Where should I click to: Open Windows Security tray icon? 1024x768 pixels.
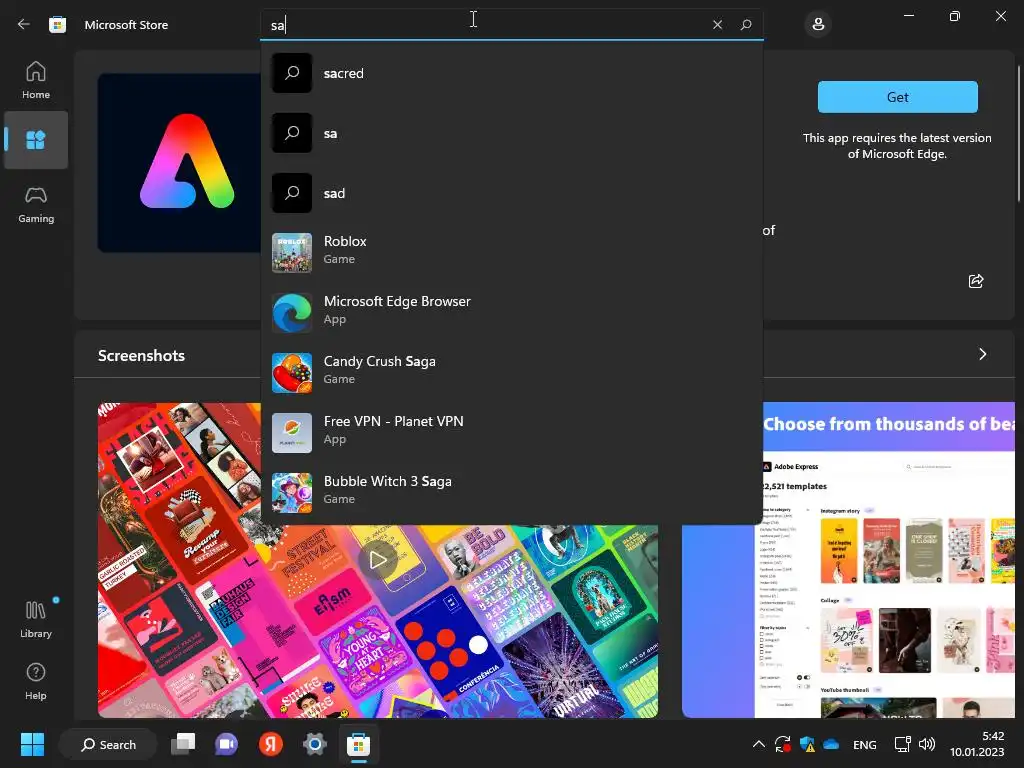807,744
